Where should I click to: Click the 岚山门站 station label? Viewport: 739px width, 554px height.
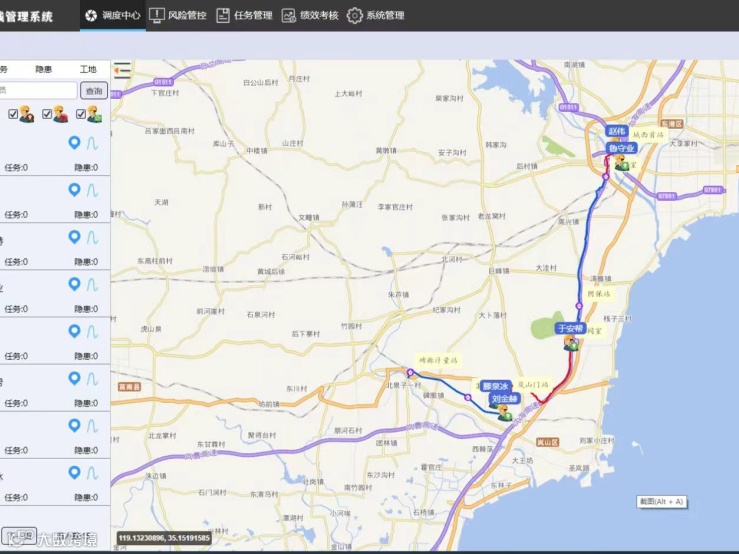point(533,385)
